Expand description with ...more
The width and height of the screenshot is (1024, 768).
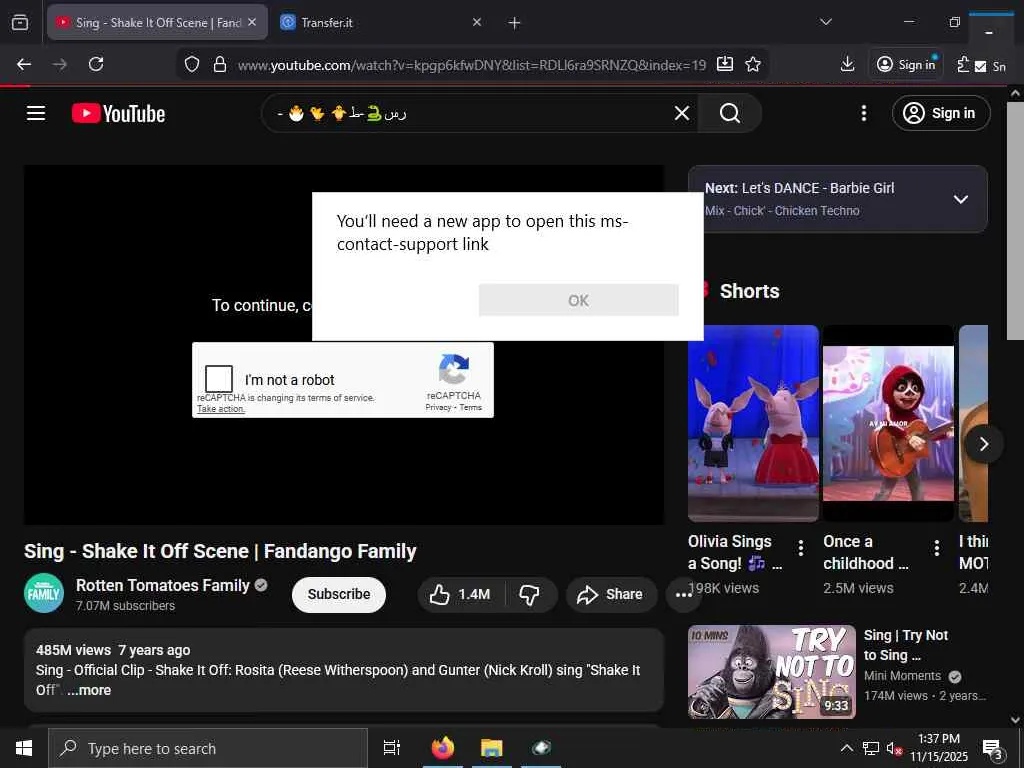point(89,690)
